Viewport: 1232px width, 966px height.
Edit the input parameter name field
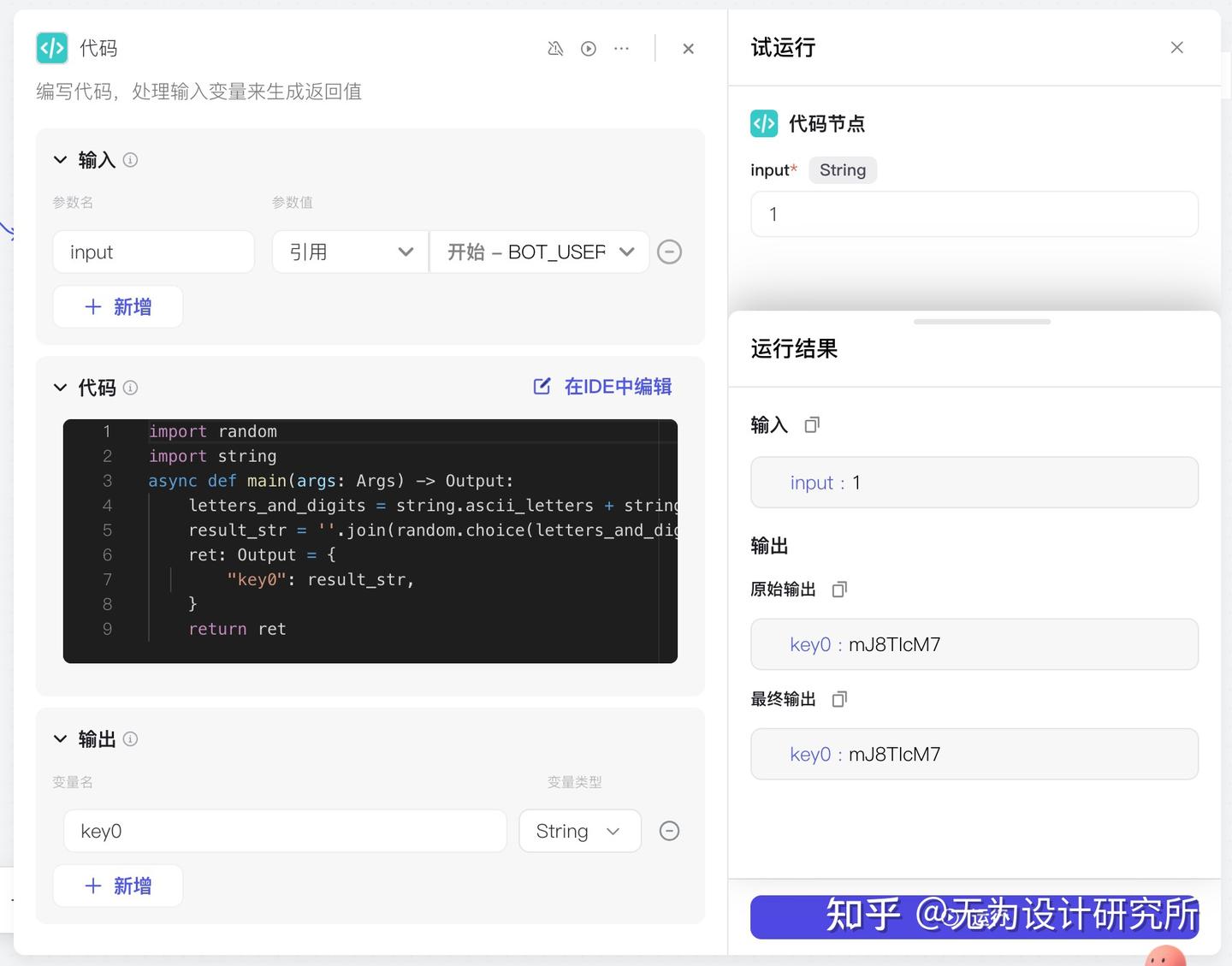pyautogui.click(x=153, y=252)
